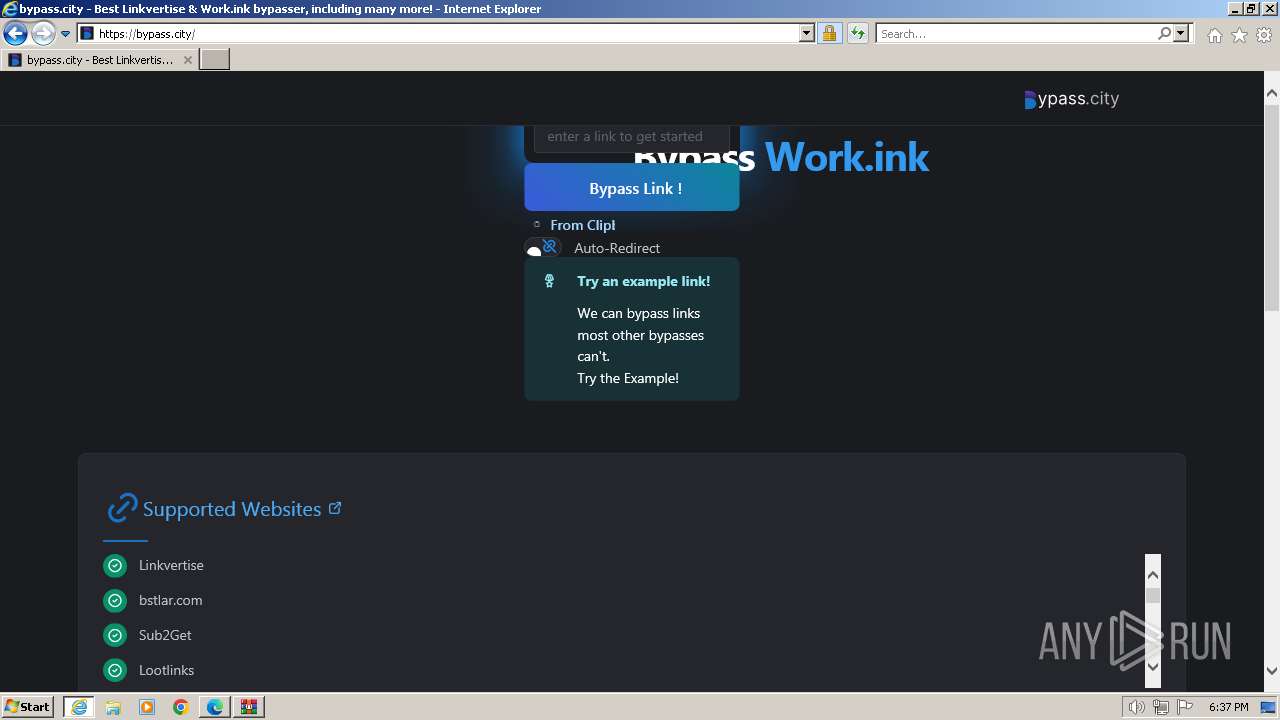Click the From Clipboard option
1280x720 pixels.
tap(575, 225)
